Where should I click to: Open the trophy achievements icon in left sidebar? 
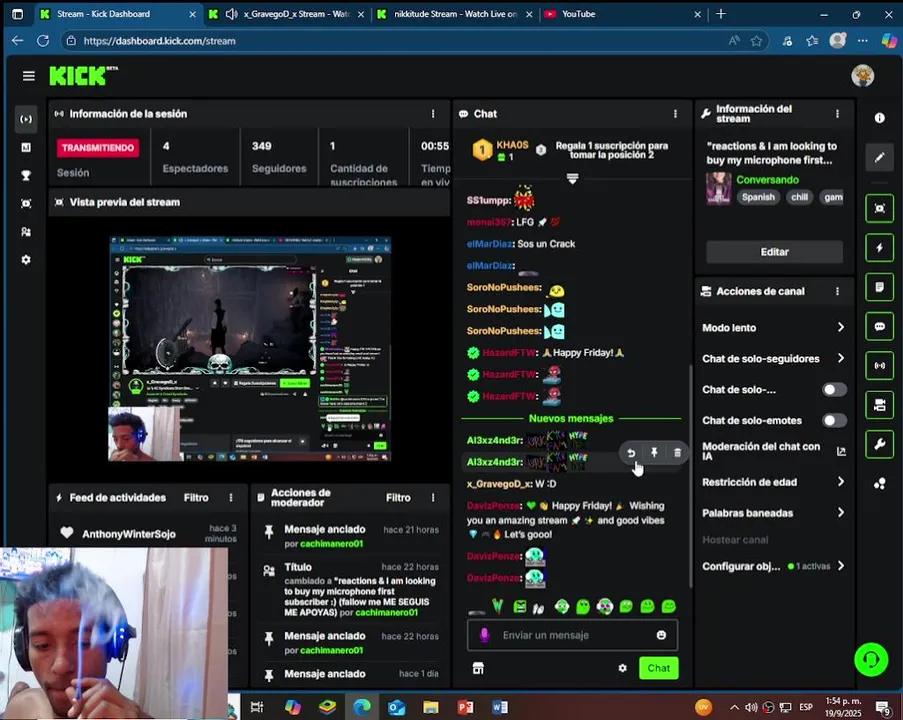point(26,176)
